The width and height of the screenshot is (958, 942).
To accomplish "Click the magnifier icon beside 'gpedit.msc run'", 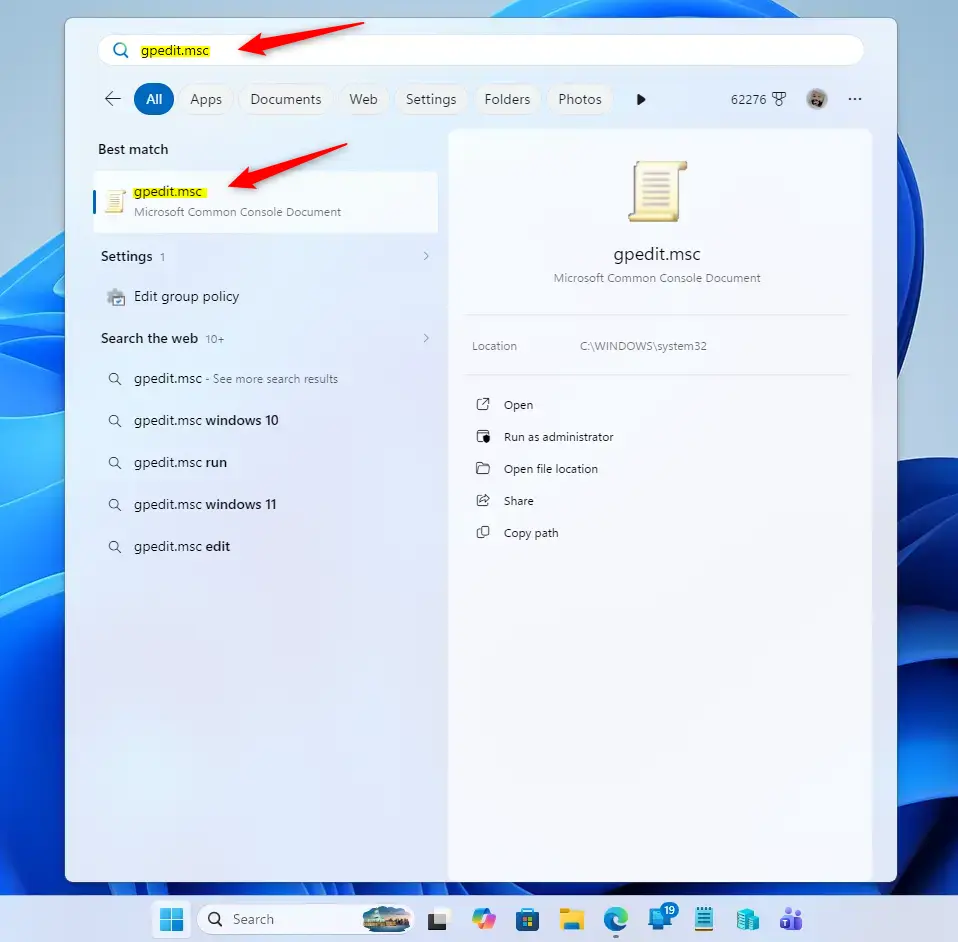I will pyautogui.click(x=114, y=462).
